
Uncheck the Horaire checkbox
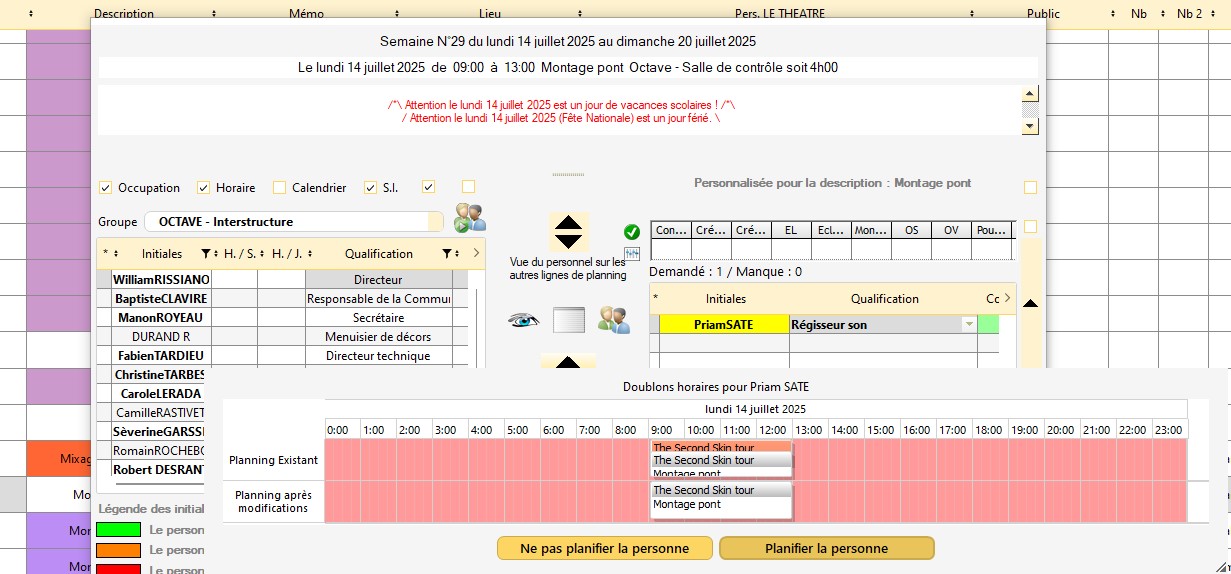203,188
